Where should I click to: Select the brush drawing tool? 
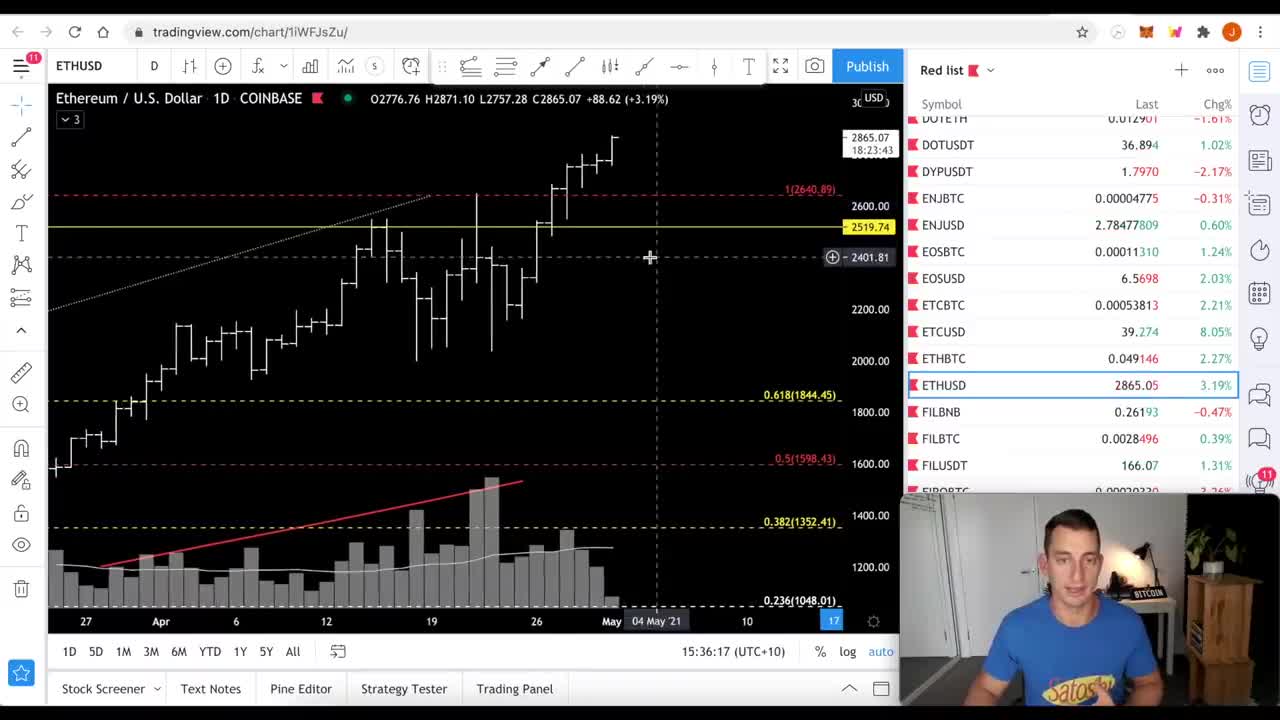(21, 203)
